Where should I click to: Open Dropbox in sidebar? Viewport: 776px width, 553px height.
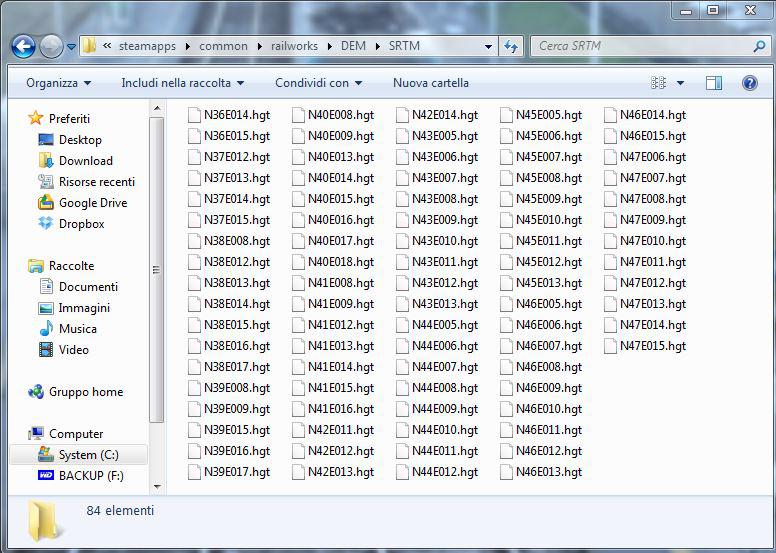click(71, 224)
